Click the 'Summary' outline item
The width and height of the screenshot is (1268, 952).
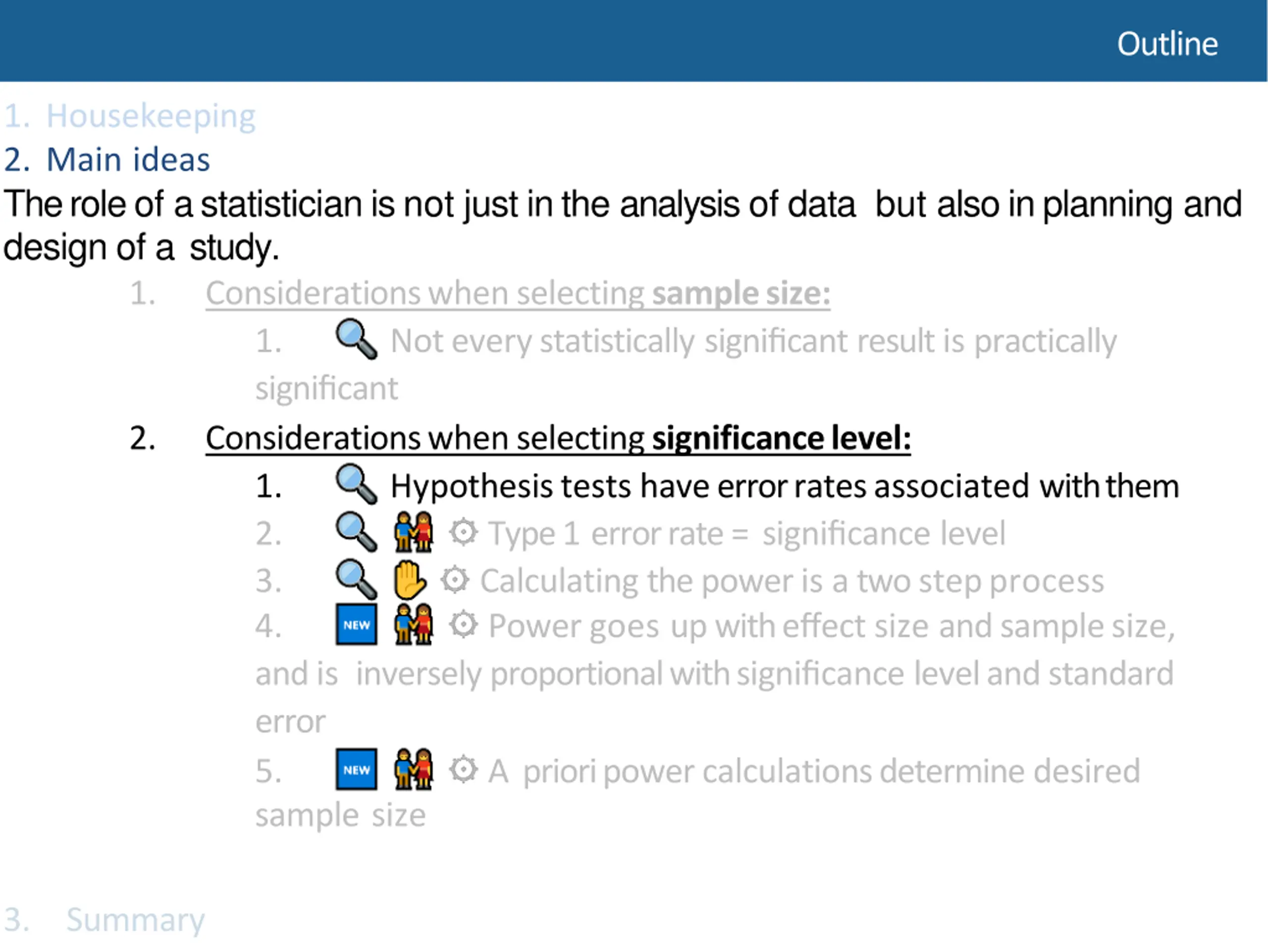click(x=105, y=920)
